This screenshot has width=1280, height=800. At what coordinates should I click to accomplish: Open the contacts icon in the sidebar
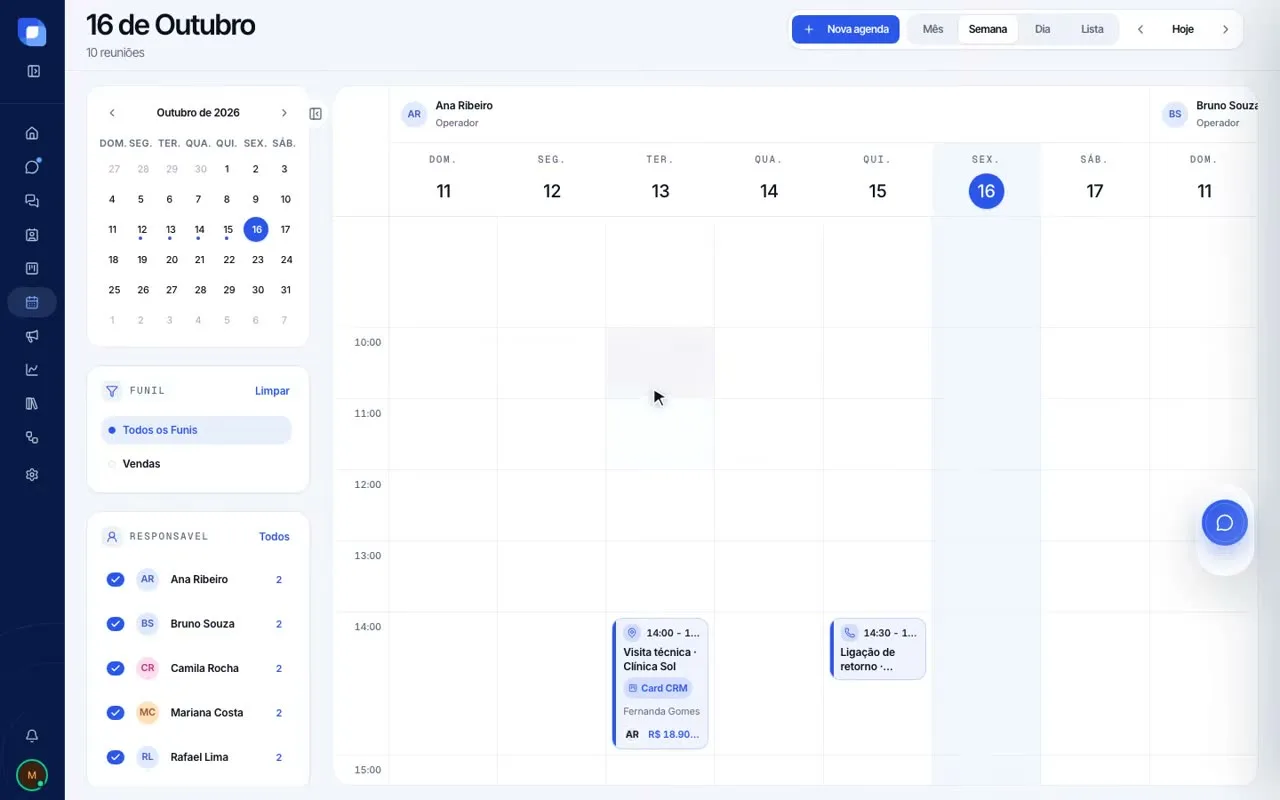point(32,235)
